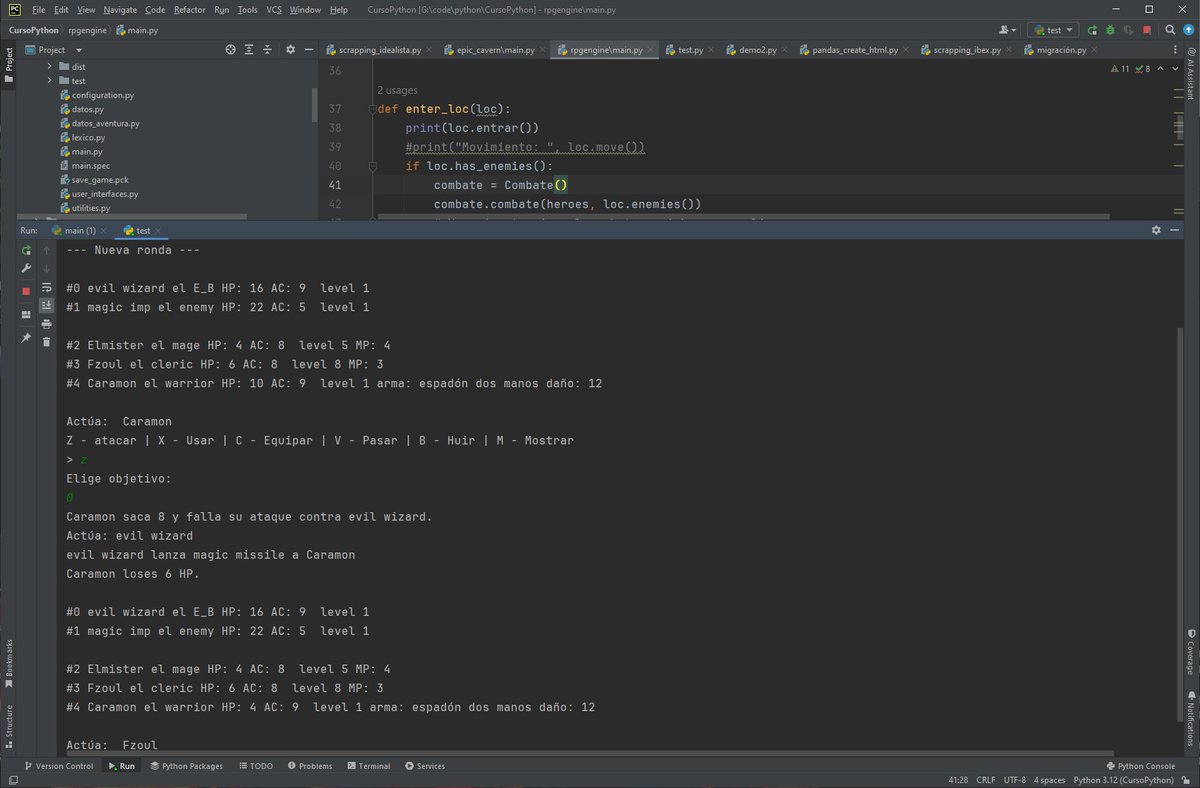Open Search Everywhere magnifier
Viewport: 1200px width, 788px height.
pyautogui.click(x=1169, y=30)
